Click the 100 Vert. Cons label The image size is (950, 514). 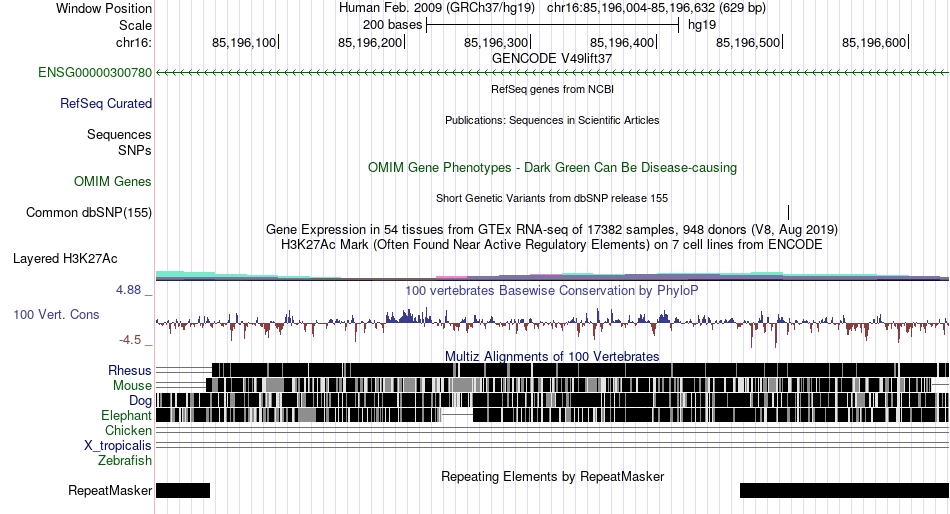coord(56,315)
